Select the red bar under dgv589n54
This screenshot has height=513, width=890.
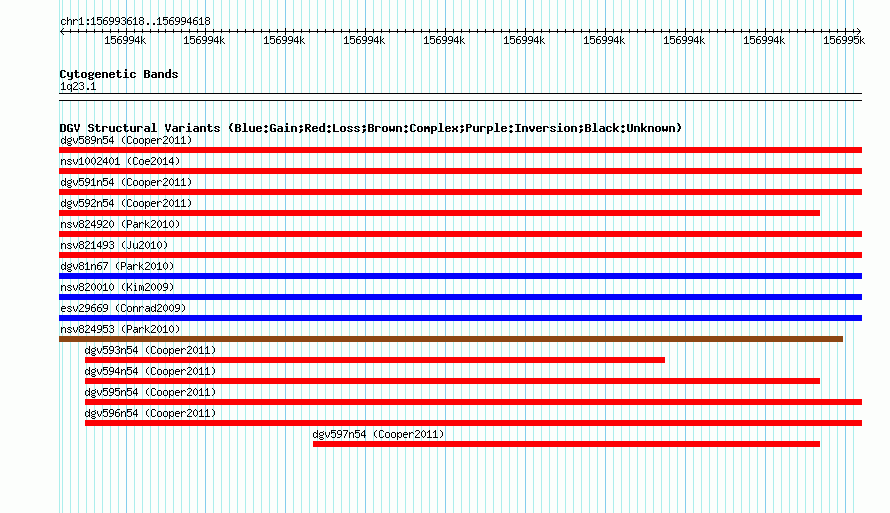point(460,150)
